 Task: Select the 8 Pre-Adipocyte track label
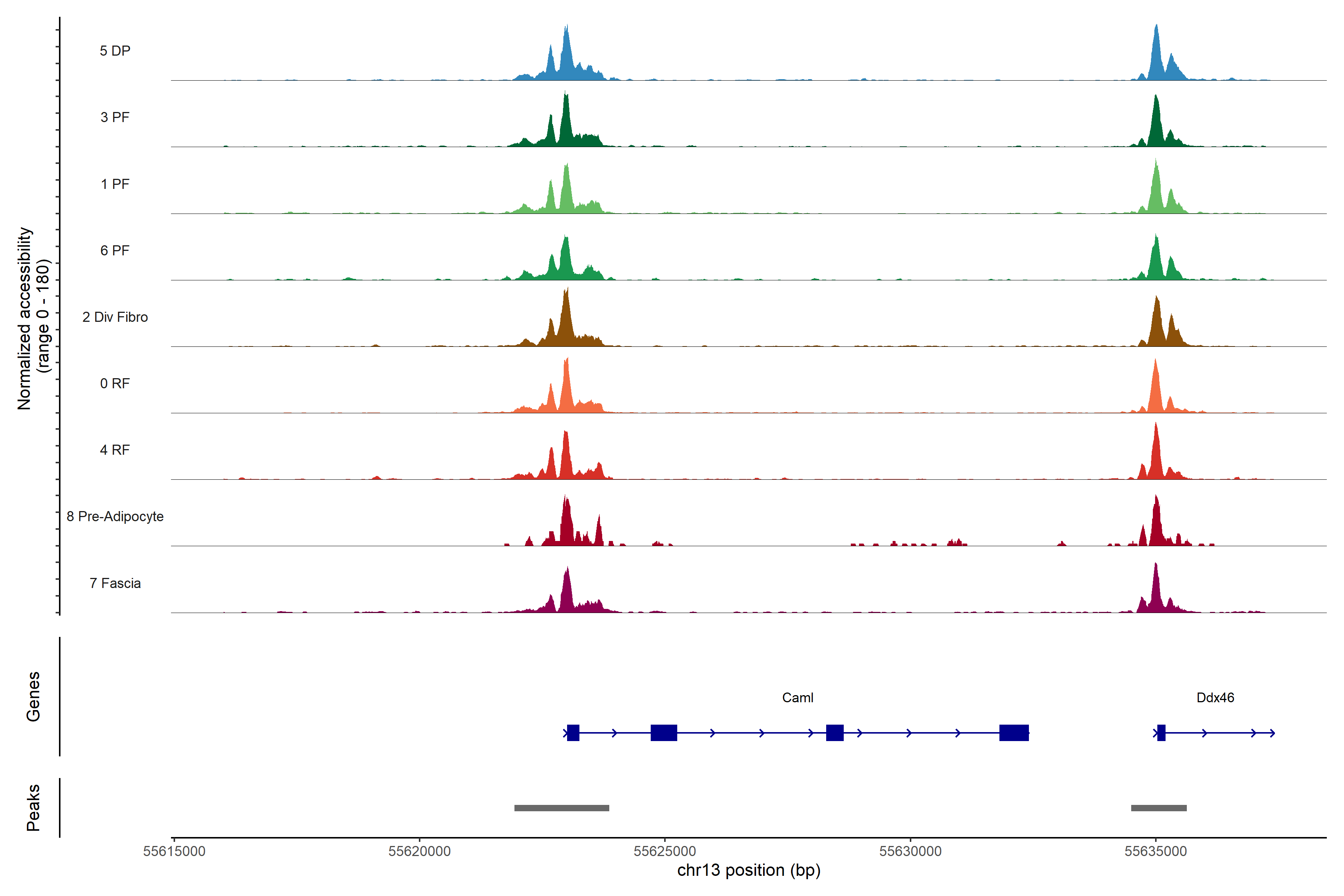[x=115, y=517]
